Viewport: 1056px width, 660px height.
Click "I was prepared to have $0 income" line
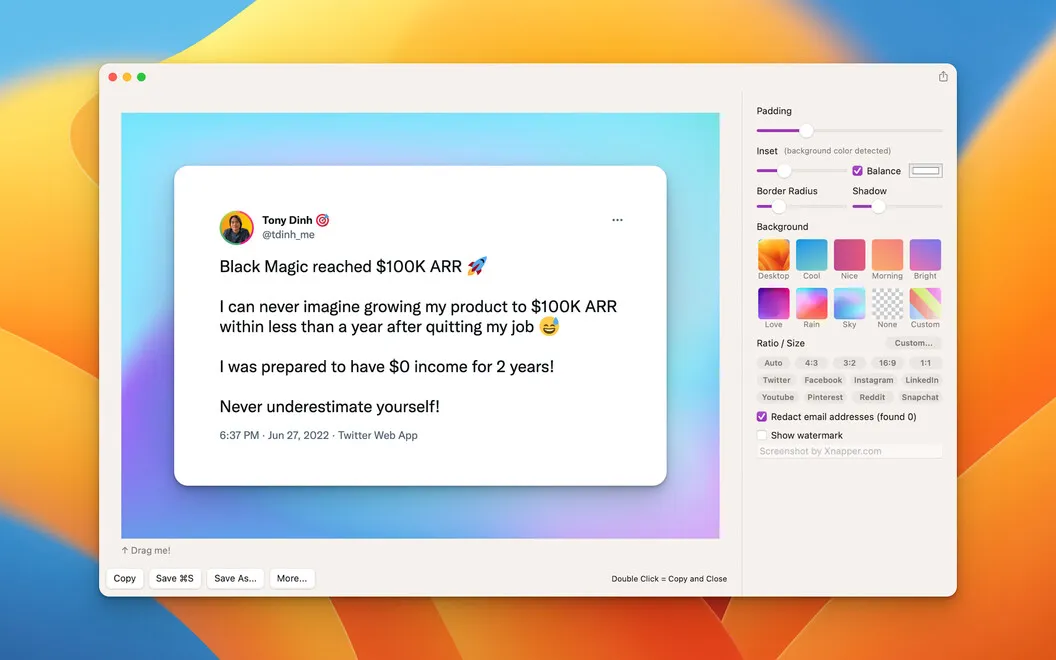[x=387, y=367]
